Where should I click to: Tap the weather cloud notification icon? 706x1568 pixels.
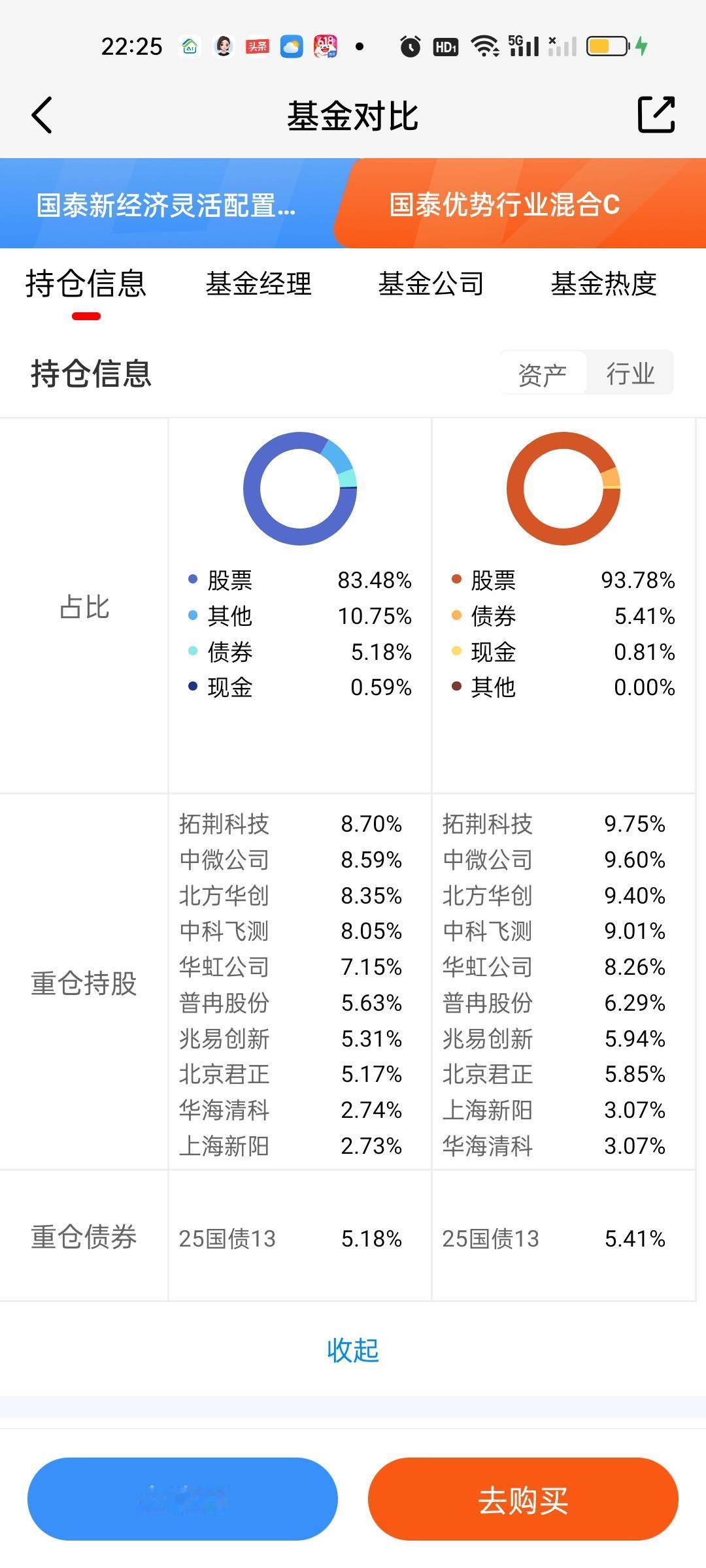tap(292, 46)
